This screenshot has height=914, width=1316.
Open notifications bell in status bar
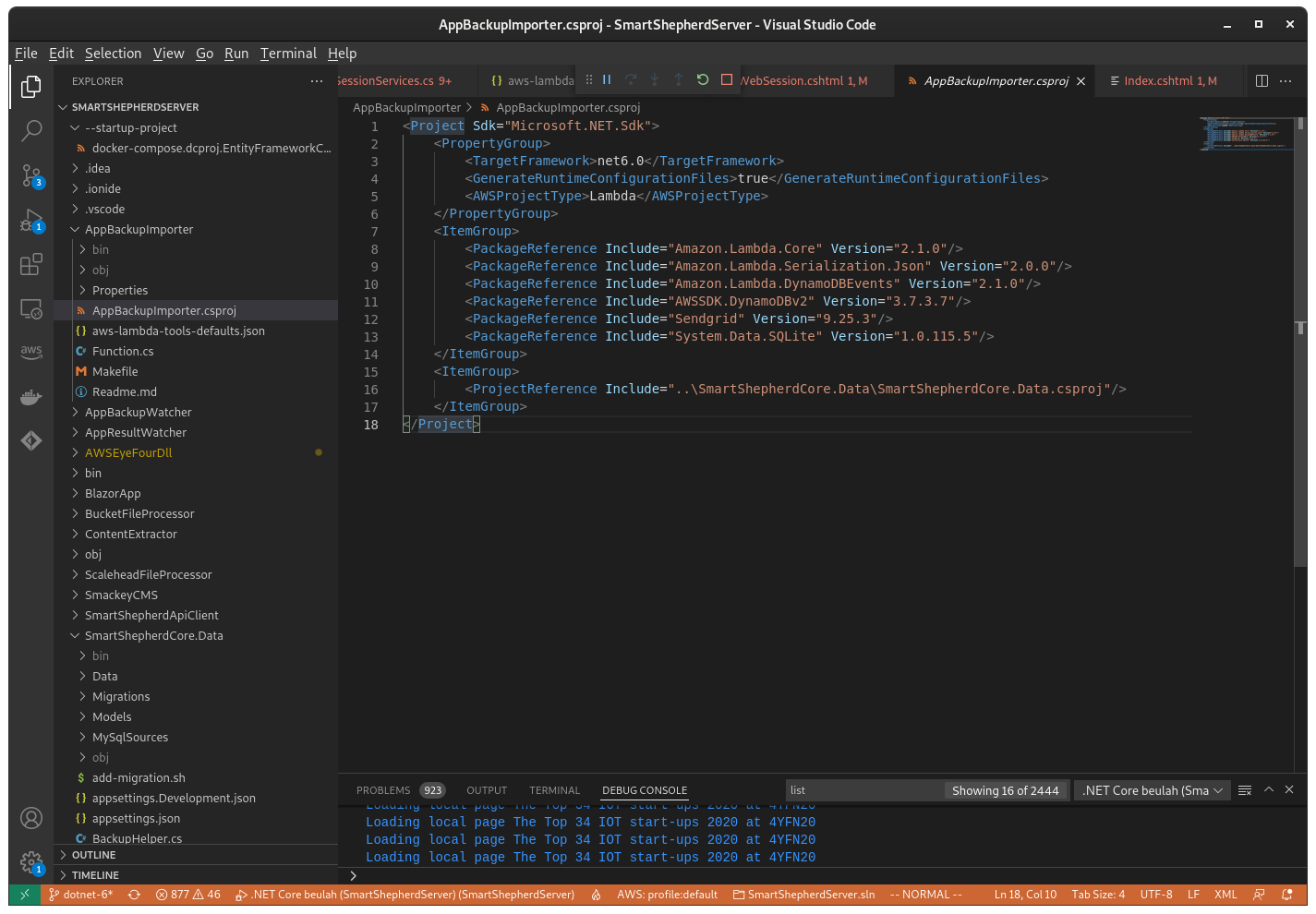click(x=1287, y=895)
